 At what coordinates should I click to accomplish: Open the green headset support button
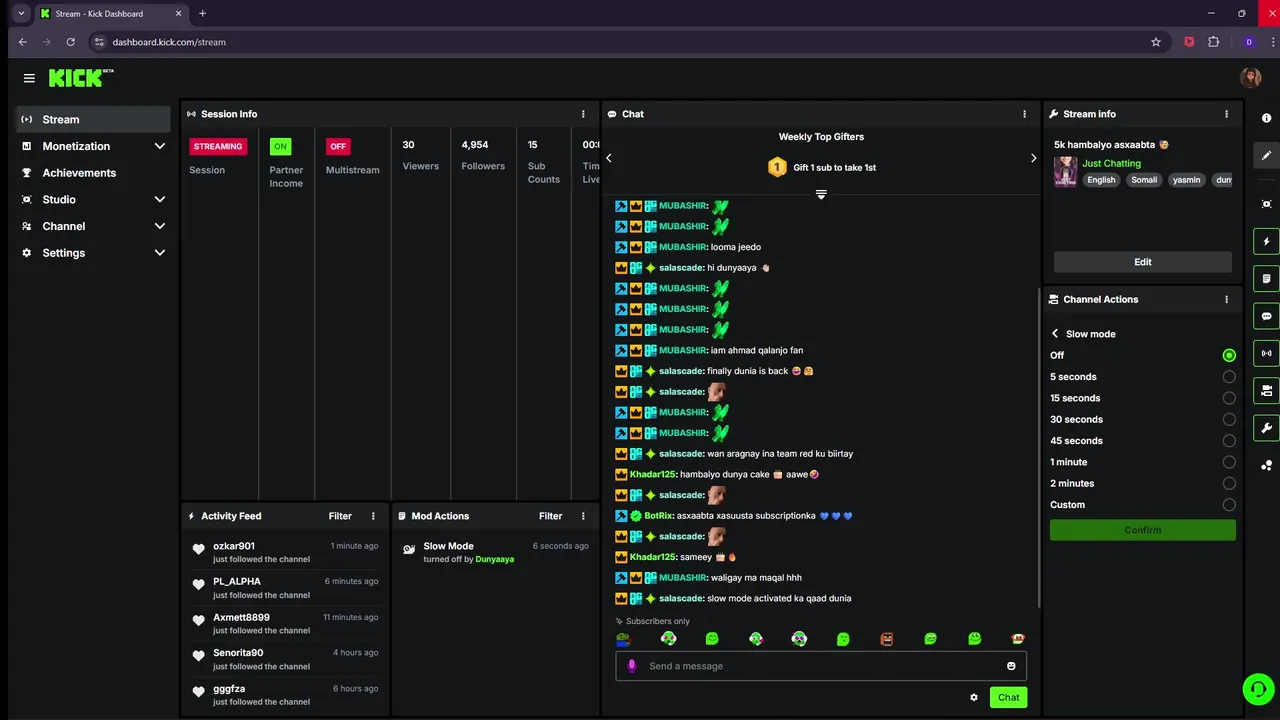tap(1258, 689)
